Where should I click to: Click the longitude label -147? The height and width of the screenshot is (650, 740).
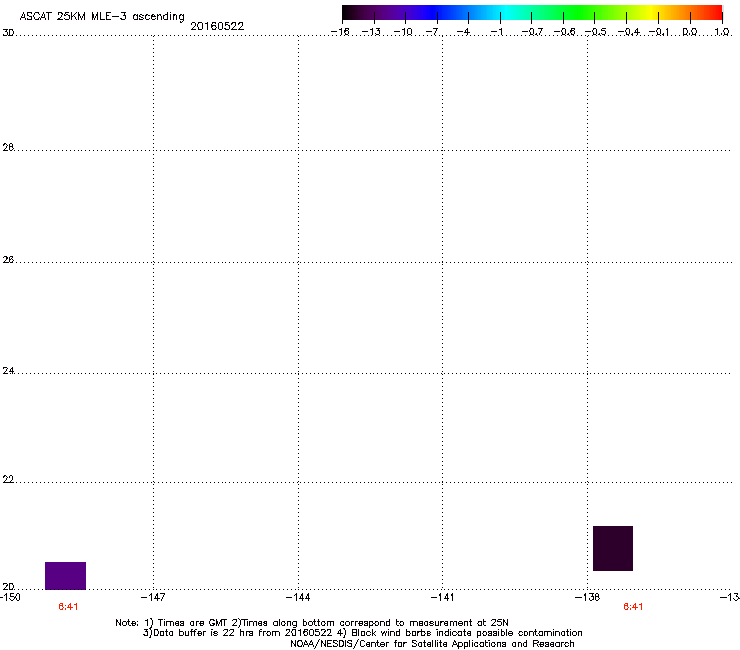click(153, 598)
